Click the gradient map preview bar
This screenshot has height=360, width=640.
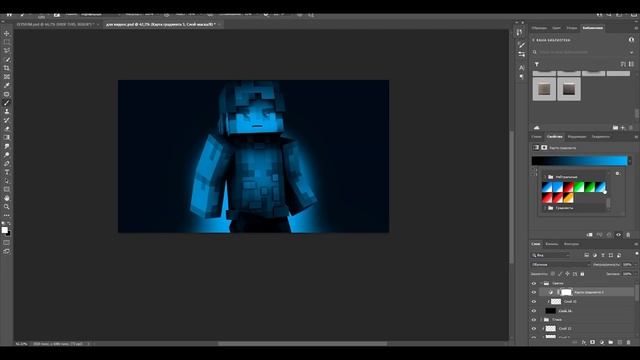click(x=579, y=161)
